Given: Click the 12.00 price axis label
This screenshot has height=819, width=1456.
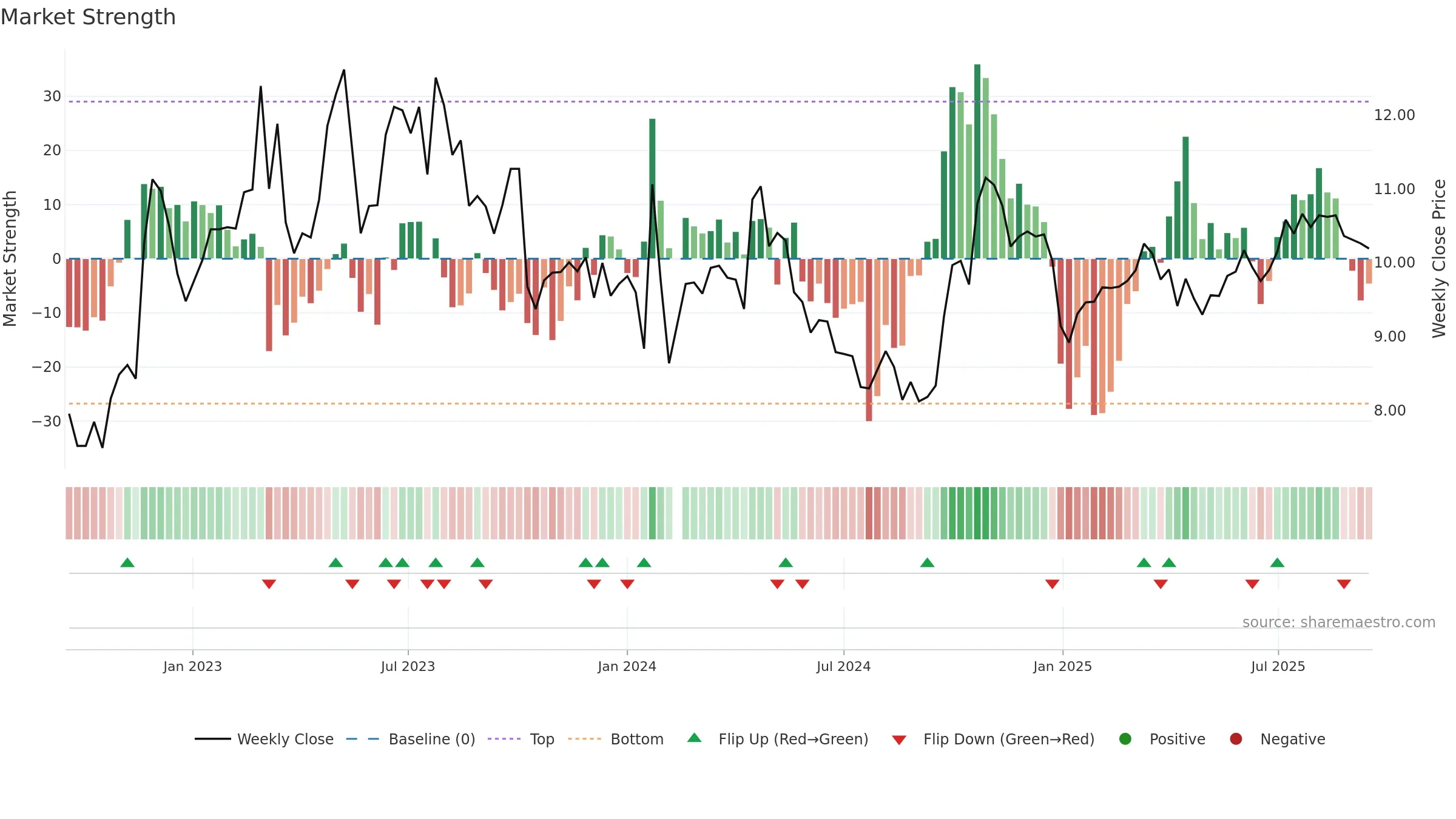Looking at the screenshot, I should click(x=1394, y=115).
